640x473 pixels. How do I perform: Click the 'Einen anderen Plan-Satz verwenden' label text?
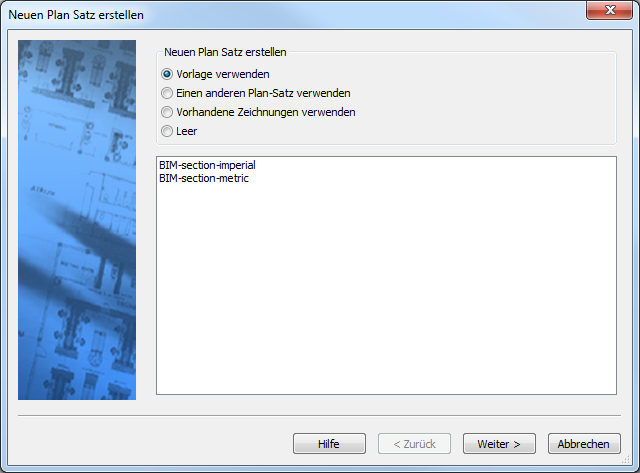tap(263, 93)
